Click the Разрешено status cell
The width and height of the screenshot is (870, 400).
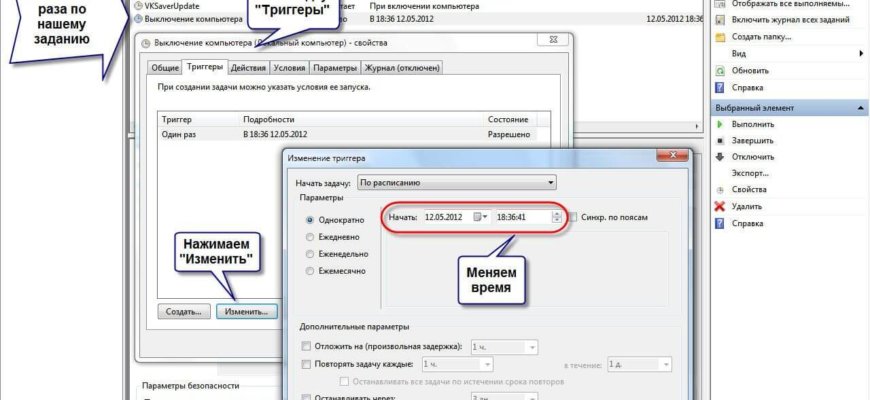click(509, 134)
